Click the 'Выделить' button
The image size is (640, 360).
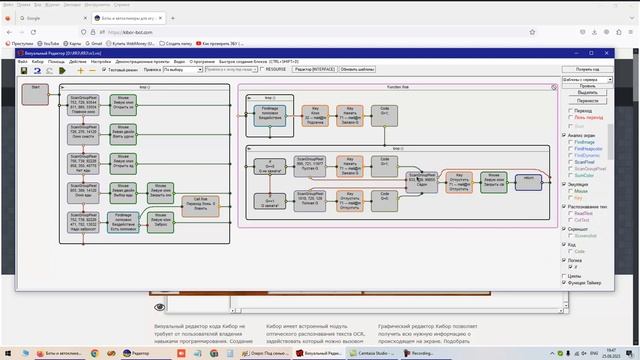[587, 93]
